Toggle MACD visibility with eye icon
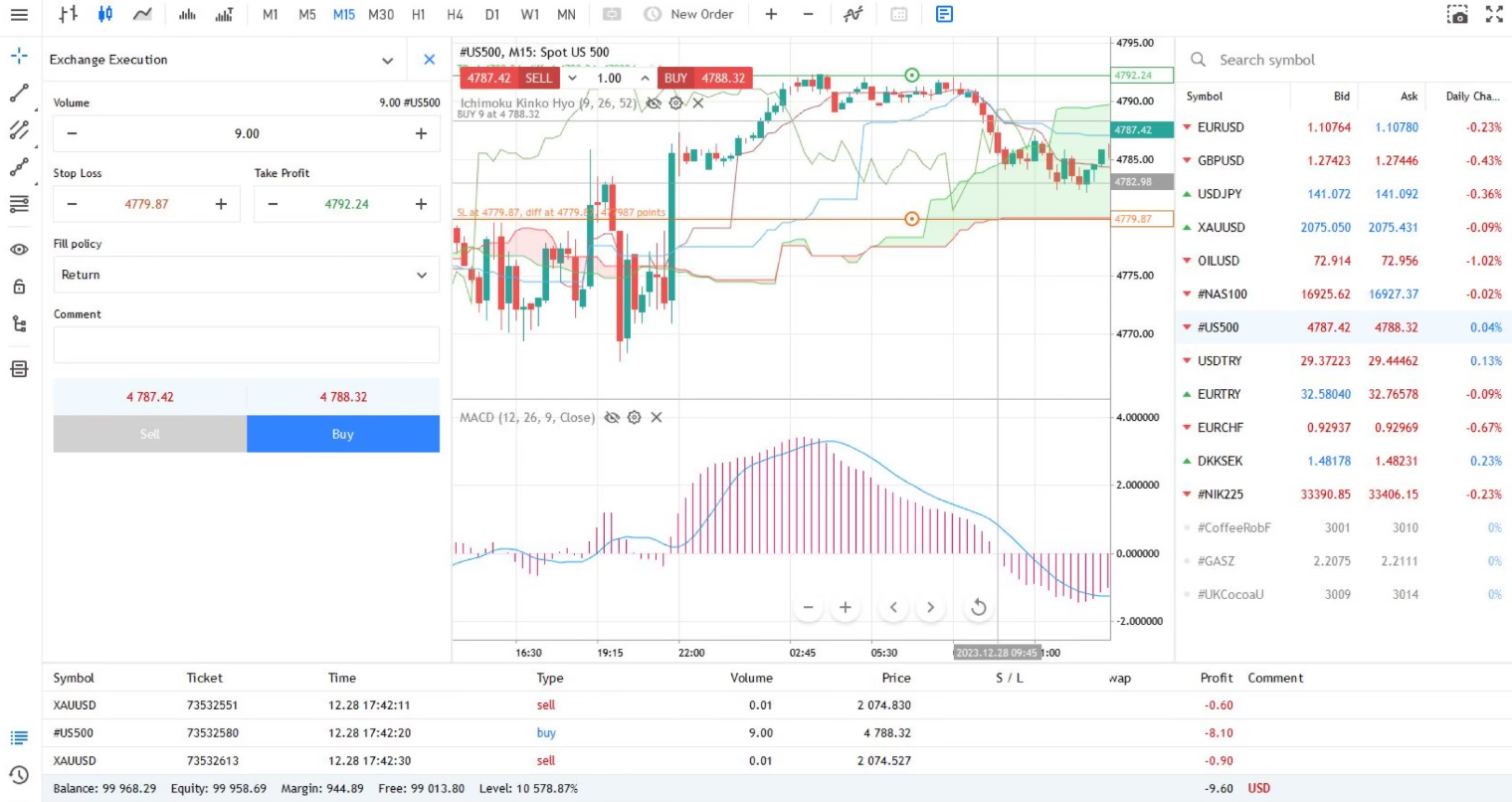Image resolution: width=1512 pixels, height=802 pixels. [613, 417]
